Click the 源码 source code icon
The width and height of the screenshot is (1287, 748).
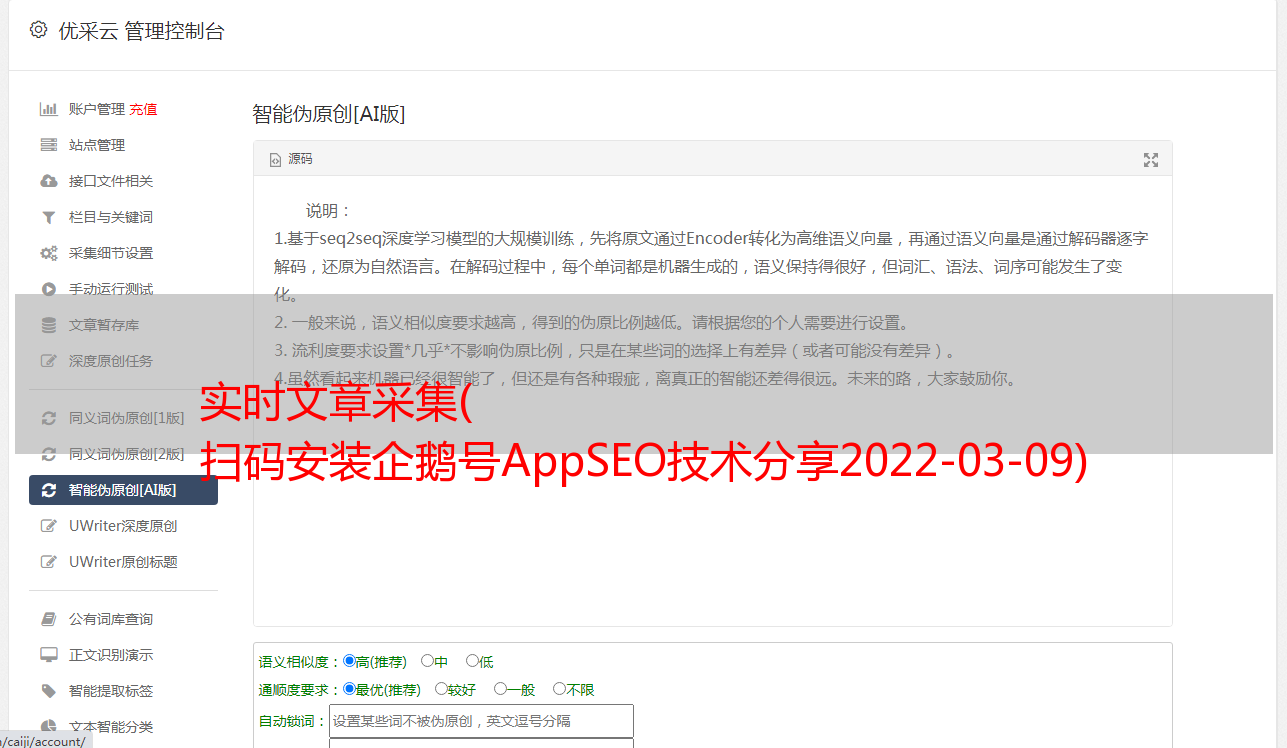pyautogui.click(x=275, y=160)
